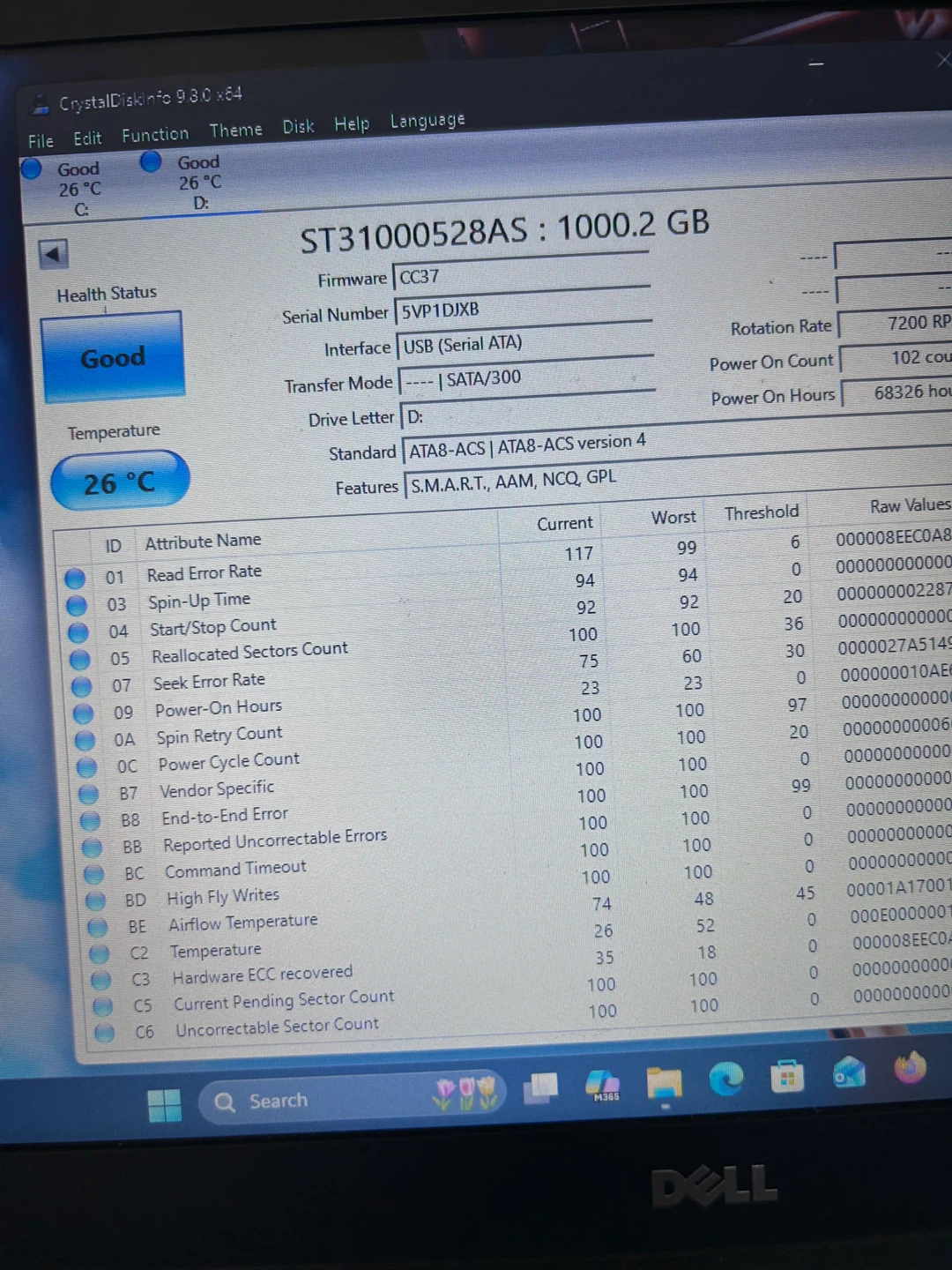Click the Current column header

pos(565,523)
